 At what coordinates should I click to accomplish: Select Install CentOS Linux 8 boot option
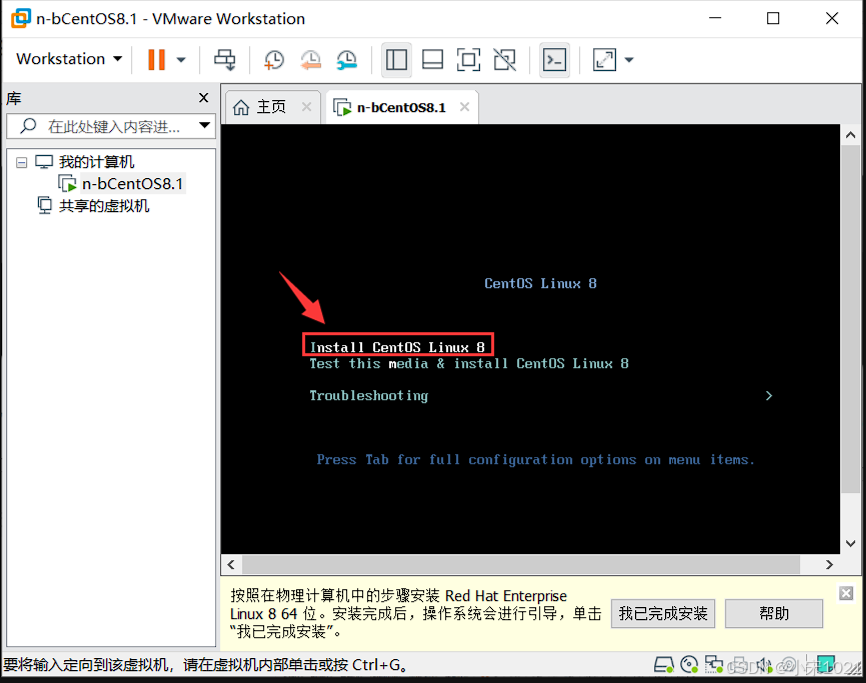point(397,347)
